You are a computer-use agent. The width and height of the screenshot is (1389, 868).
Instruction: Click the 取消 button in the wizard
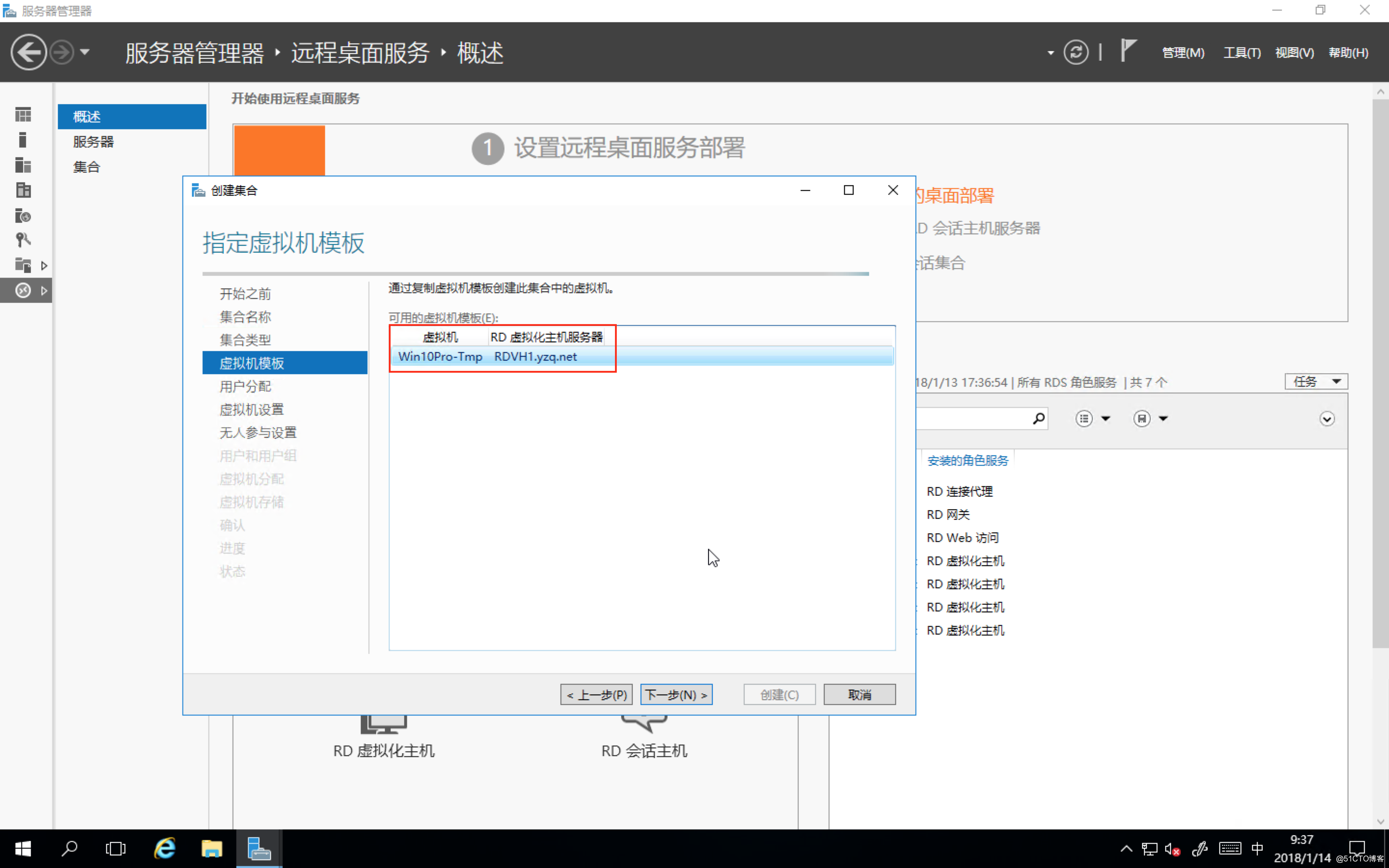pos(859,694)
